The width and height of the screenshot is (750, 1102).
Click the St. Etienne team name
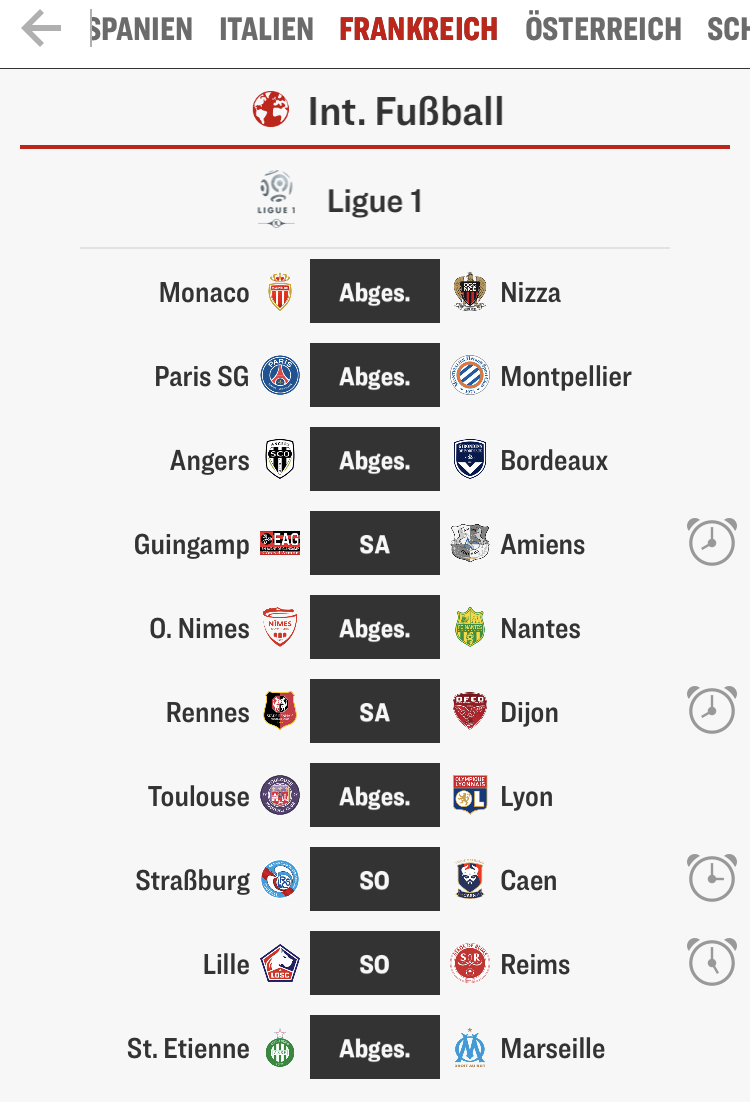(x=188, y=1049)
